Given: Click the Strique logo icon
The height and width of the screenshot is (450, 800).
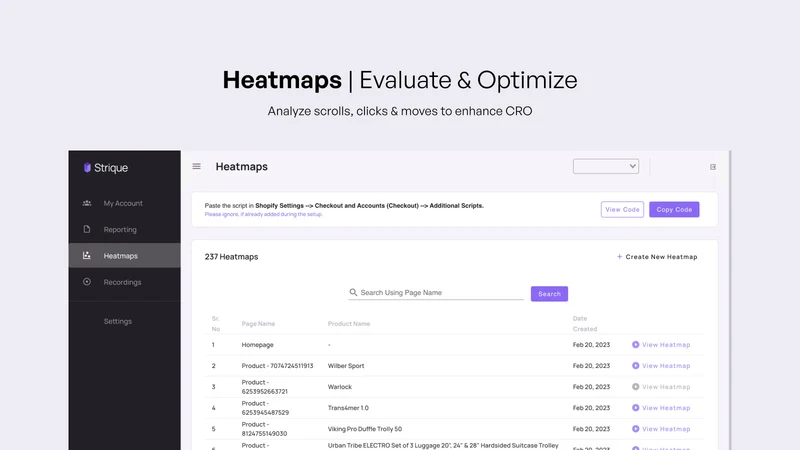Looking at the screenshot, I should [87, 167].
